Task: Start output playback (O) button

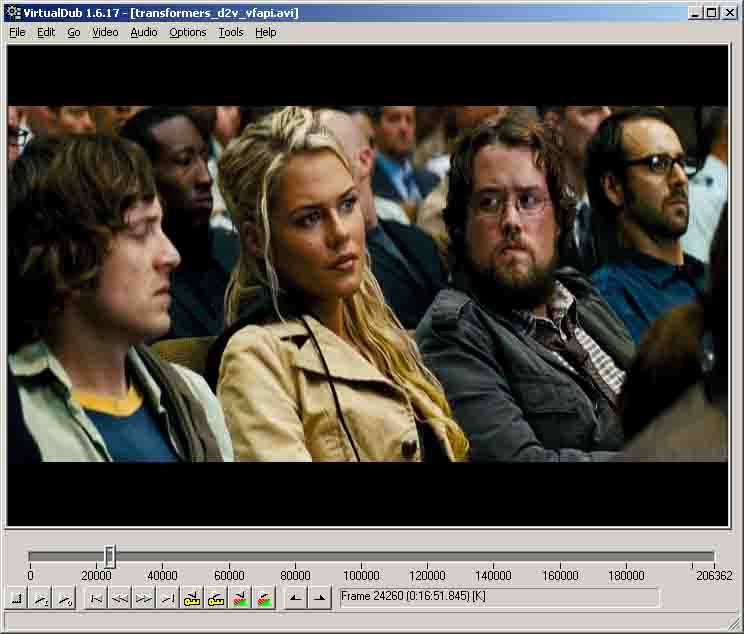Action: pos(65,598)
